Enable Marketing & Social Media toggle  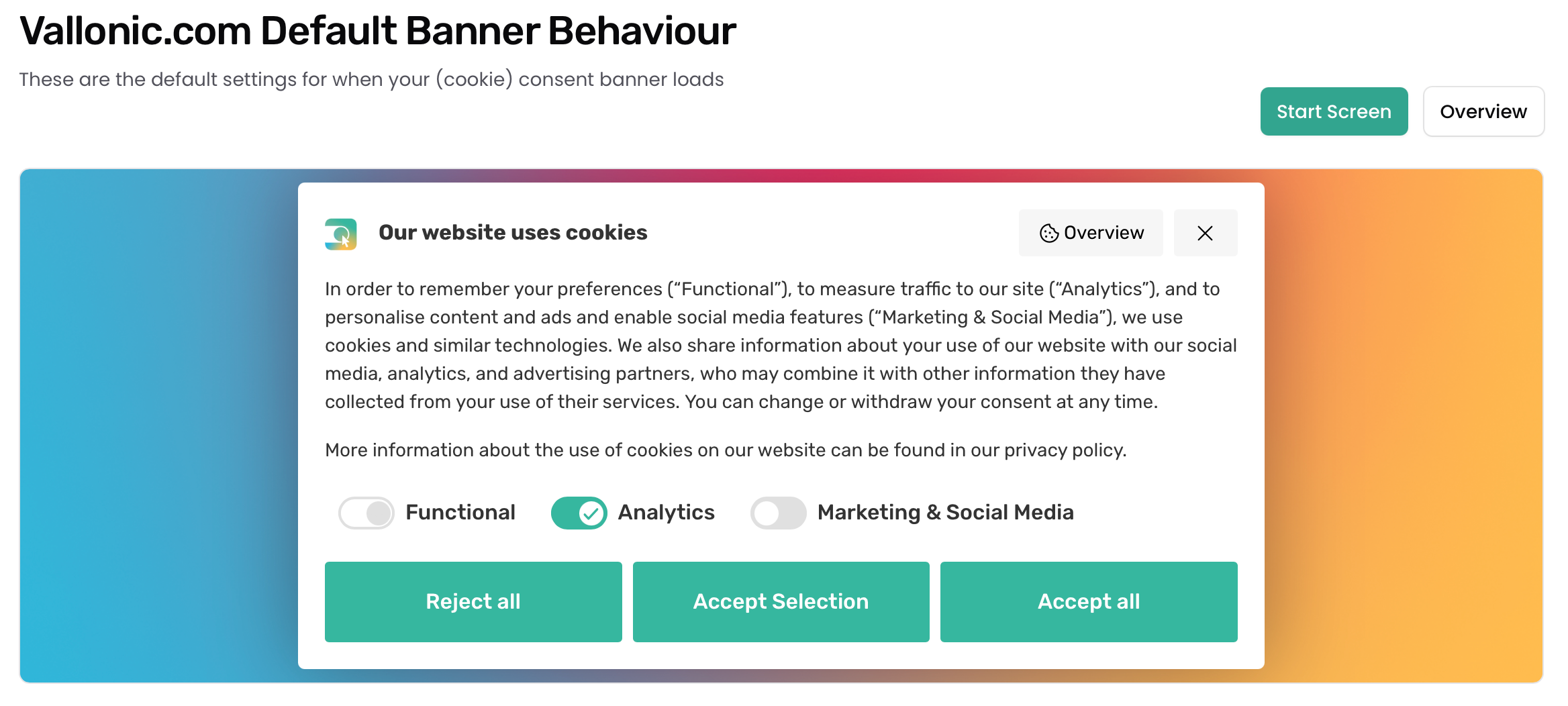click(778, 513)
